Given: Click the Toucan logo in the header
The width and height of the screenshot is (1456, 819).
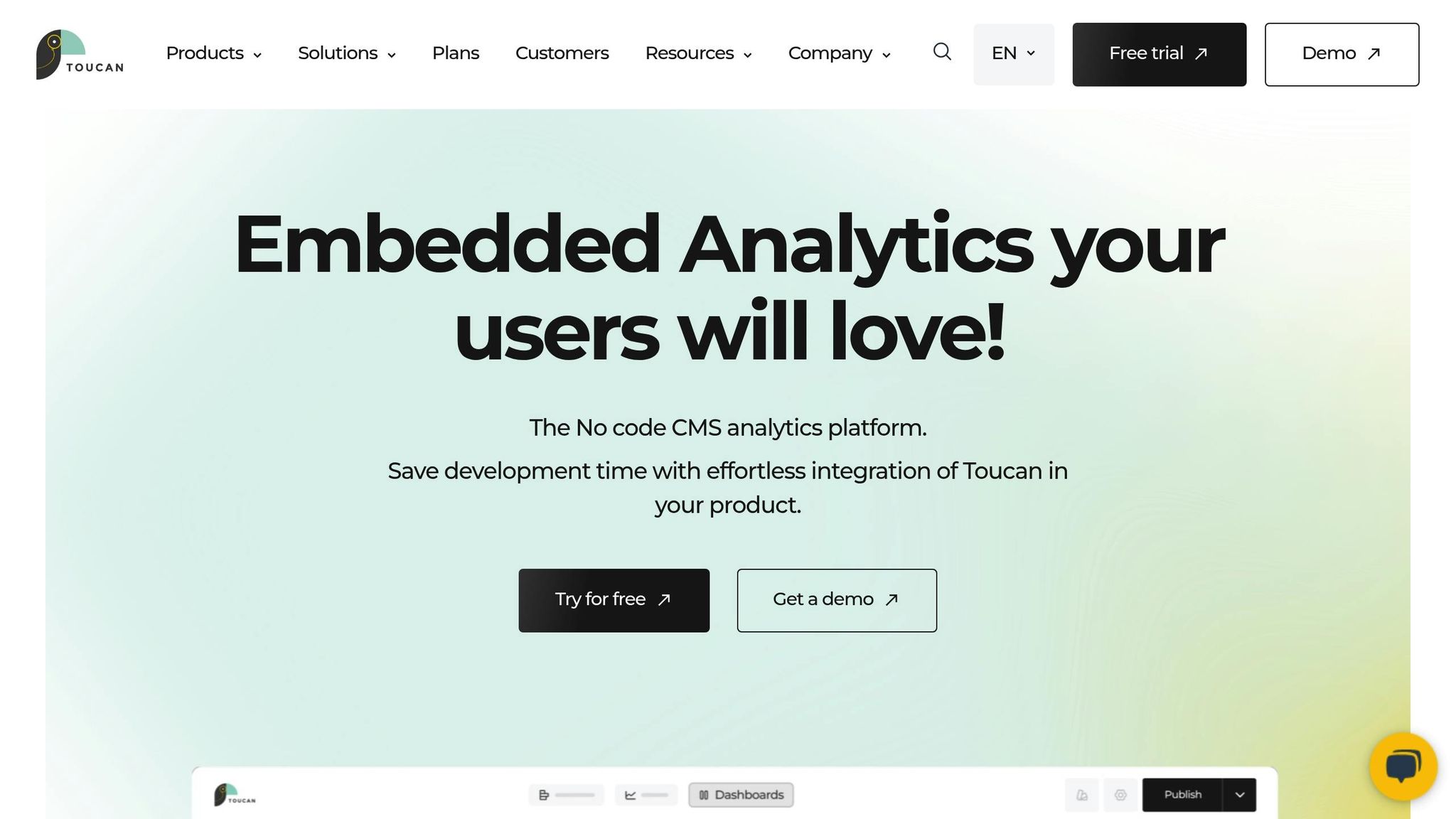Looking at the screenshot, I should point(80,54).
